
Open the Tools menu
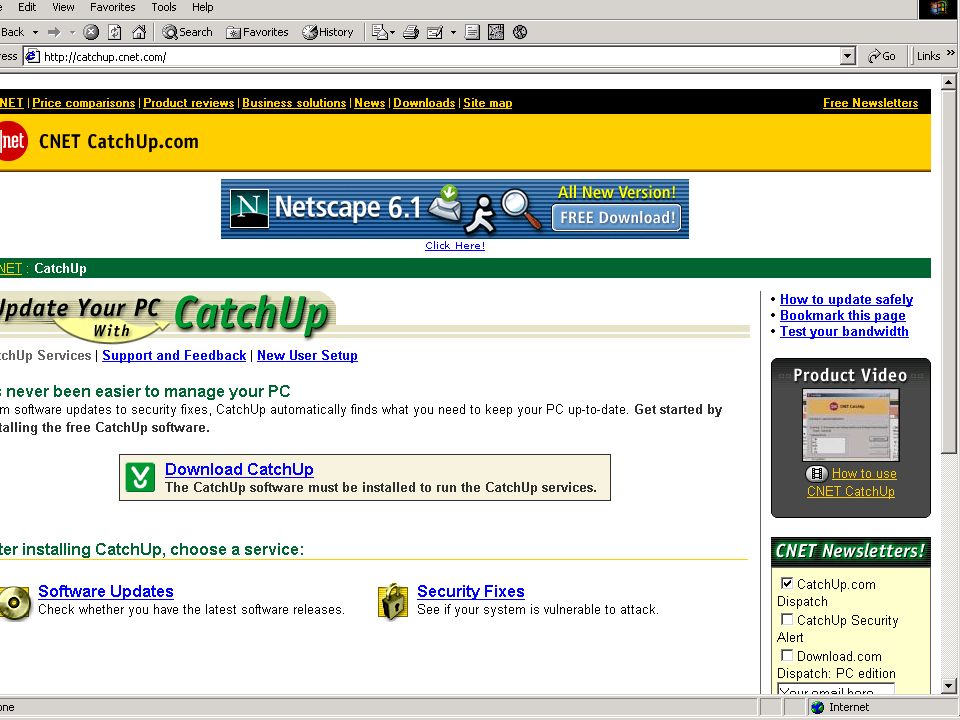click(x=163, y=7)
